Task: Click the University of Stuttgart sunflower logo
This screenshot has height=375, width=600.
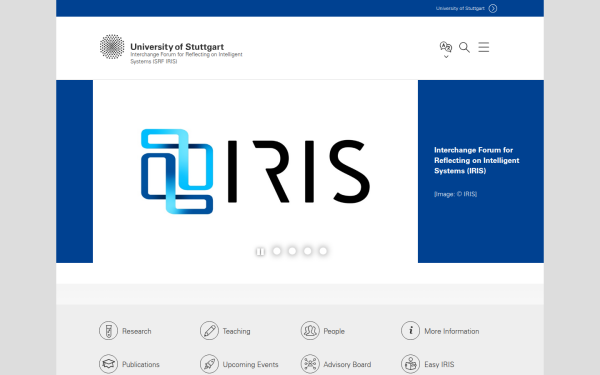Action: (x=112, y=47)
